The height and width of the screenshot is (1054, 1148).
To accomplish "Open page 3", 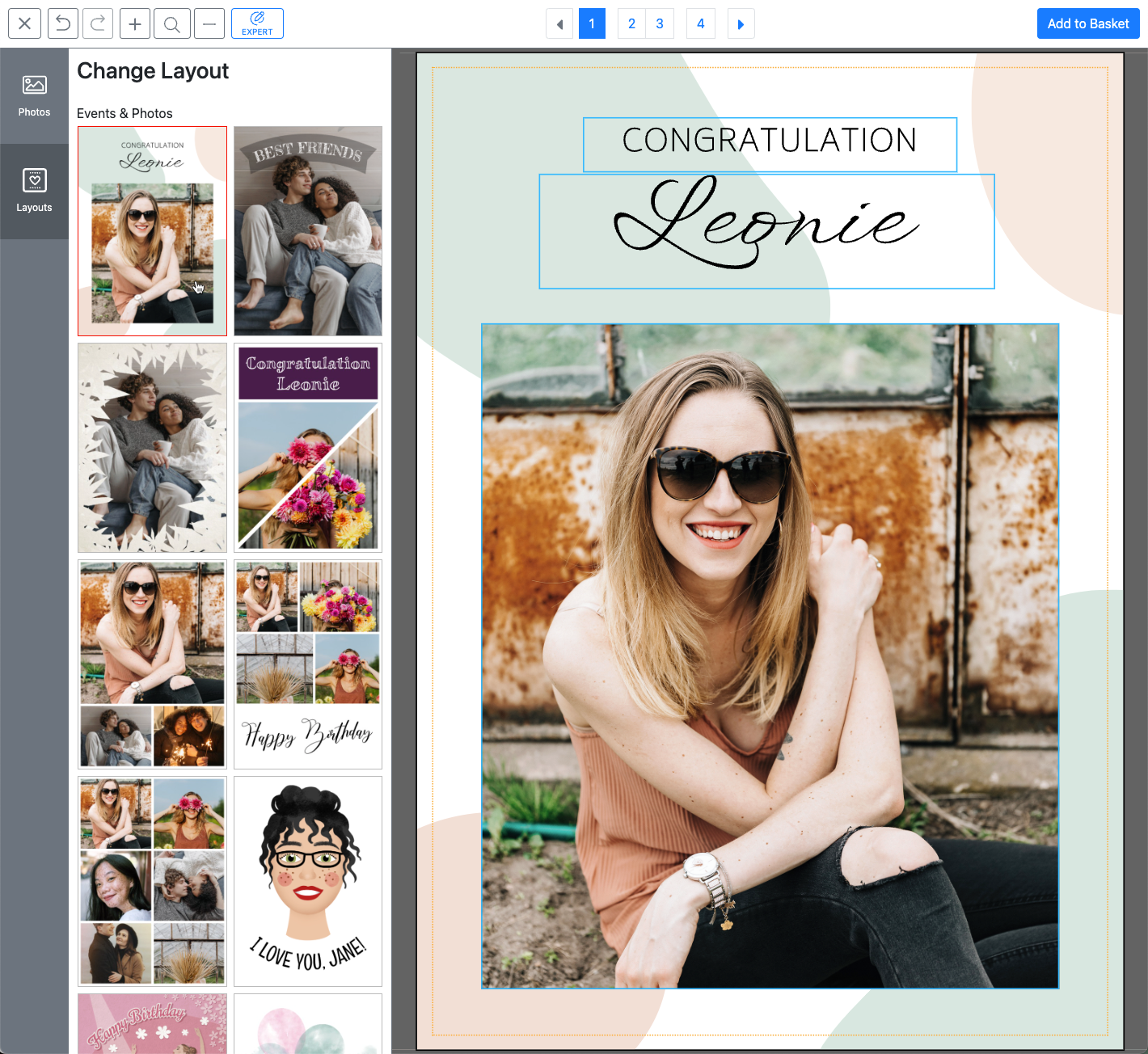I will click(660, 23).
